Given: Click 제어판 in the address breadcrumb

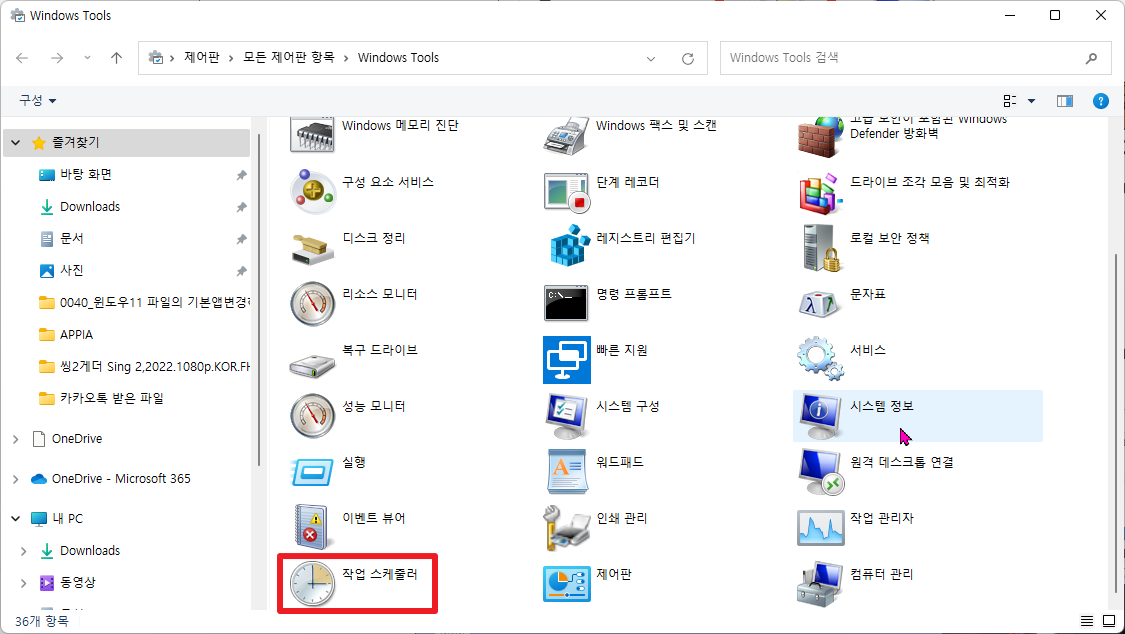Looking at the screenshot, I should (x=202, y=57).
